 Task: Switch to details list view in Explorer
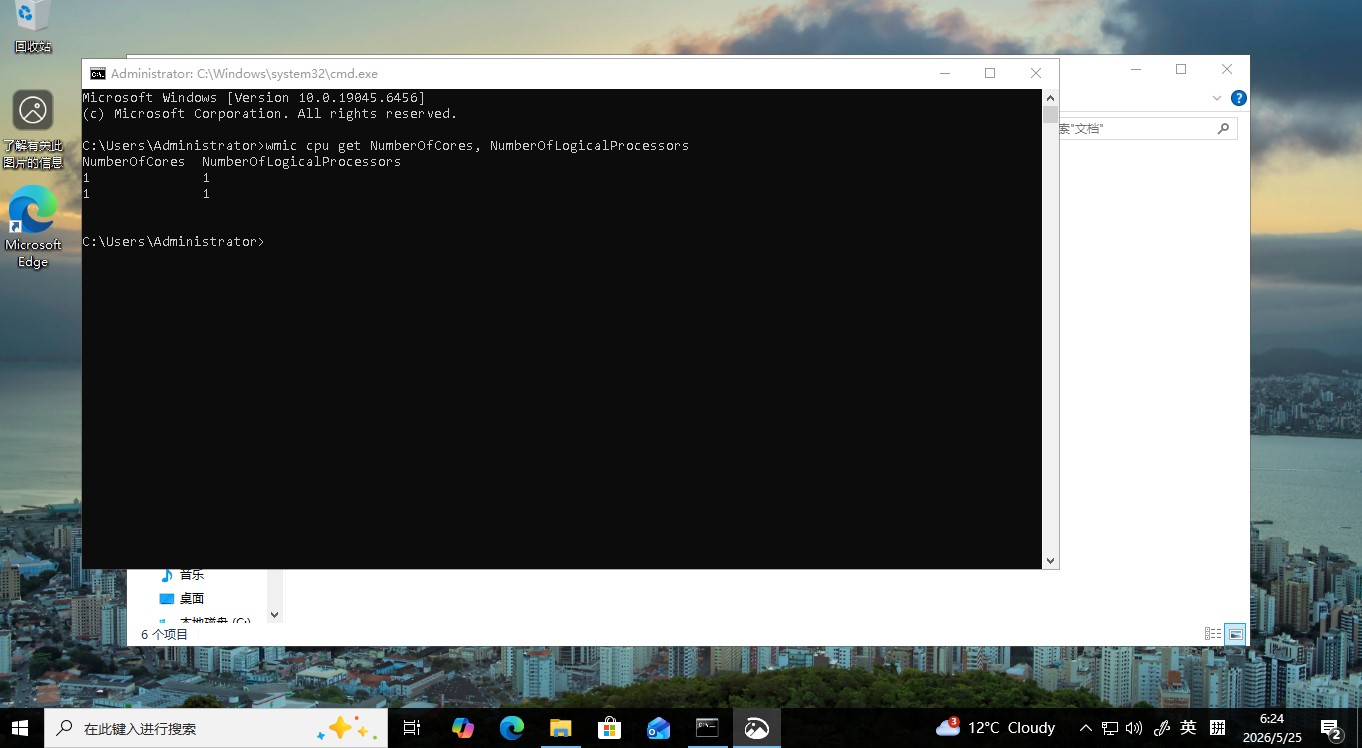click(x=1213, y=634)
